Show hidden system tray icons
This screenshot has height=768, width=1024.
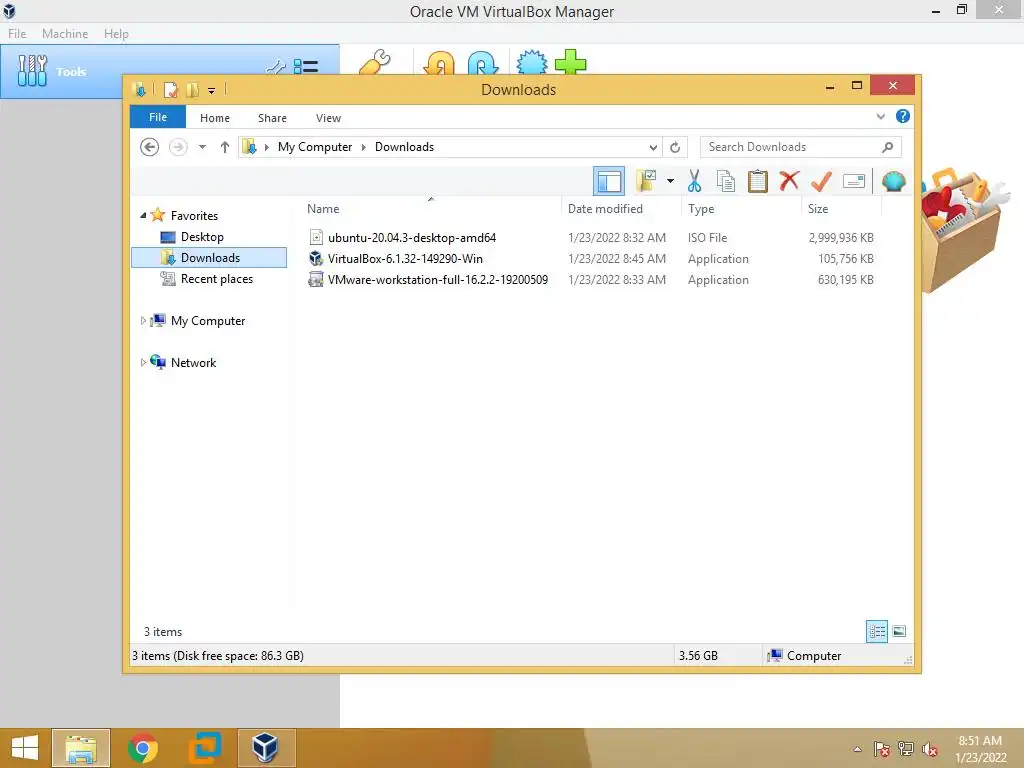pyautogui.click(x=857, y=749)
